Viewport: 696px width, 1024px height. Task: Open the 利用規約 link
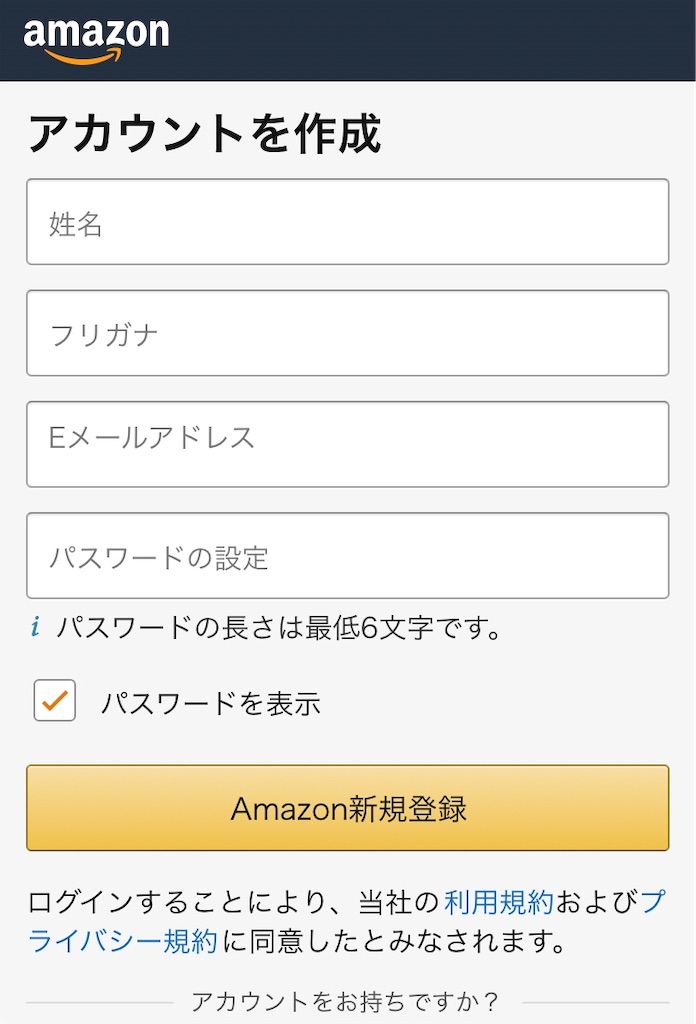[499, 902]
